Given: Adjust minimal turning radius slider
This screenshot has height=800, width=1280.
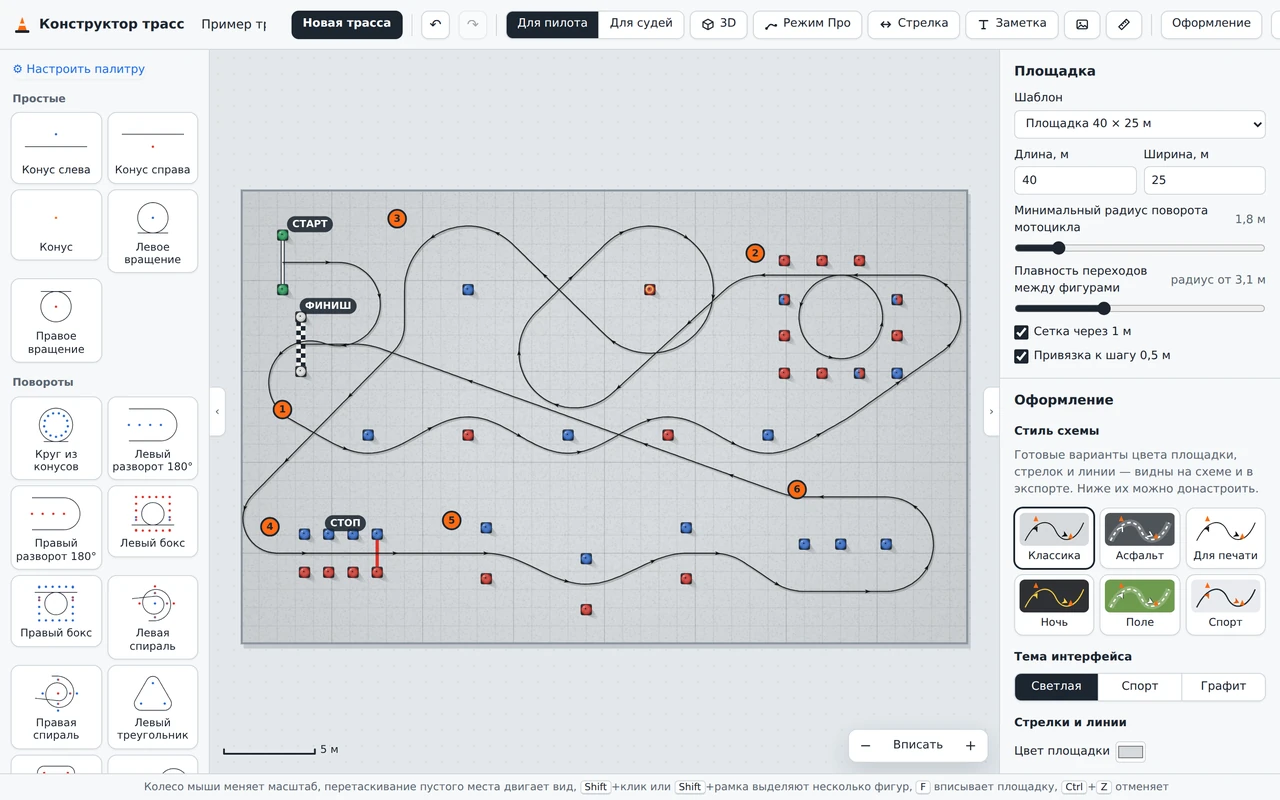Looking at the screenshot, I should point(1140,248).
